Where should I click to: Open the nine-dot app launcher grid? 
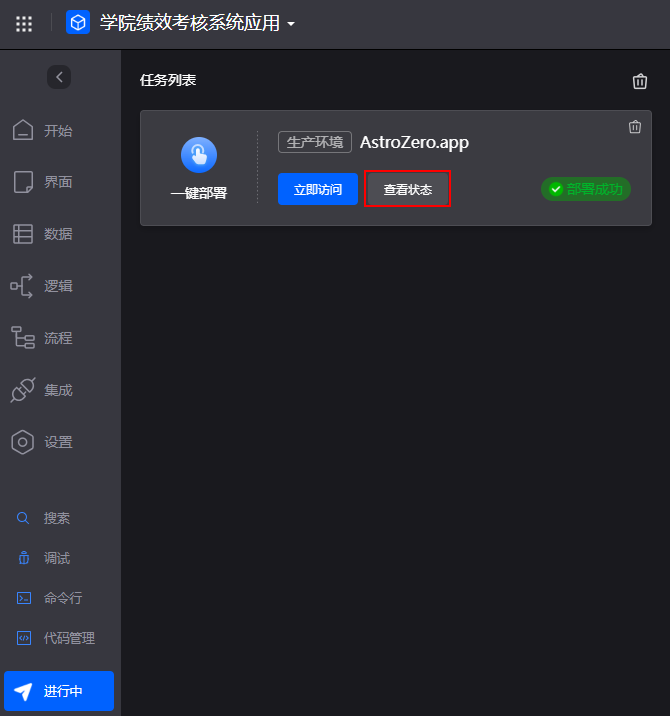pyautogui.click(x=24, y=24)
